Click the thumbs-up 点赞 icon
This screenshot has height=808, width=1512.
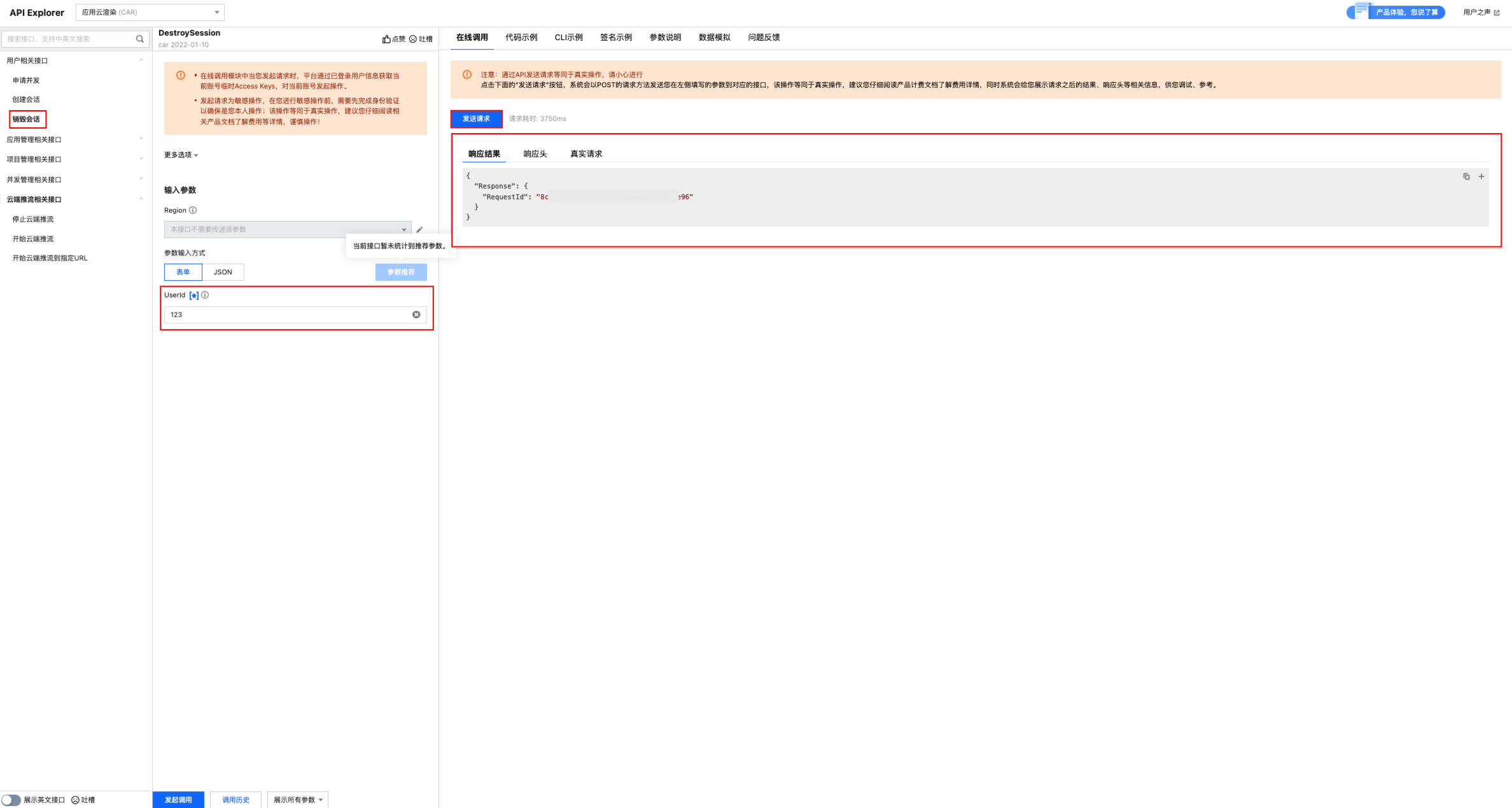click(386, 39)
